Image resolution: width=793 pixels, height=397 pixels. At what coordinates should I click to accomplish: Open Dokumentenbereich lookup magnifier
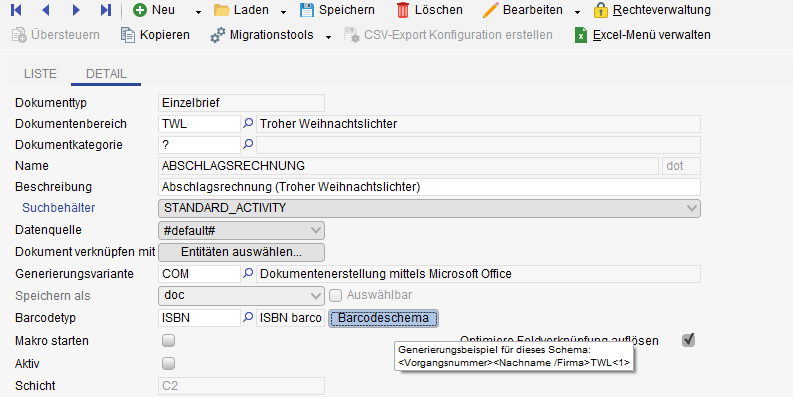coord(248,123)
